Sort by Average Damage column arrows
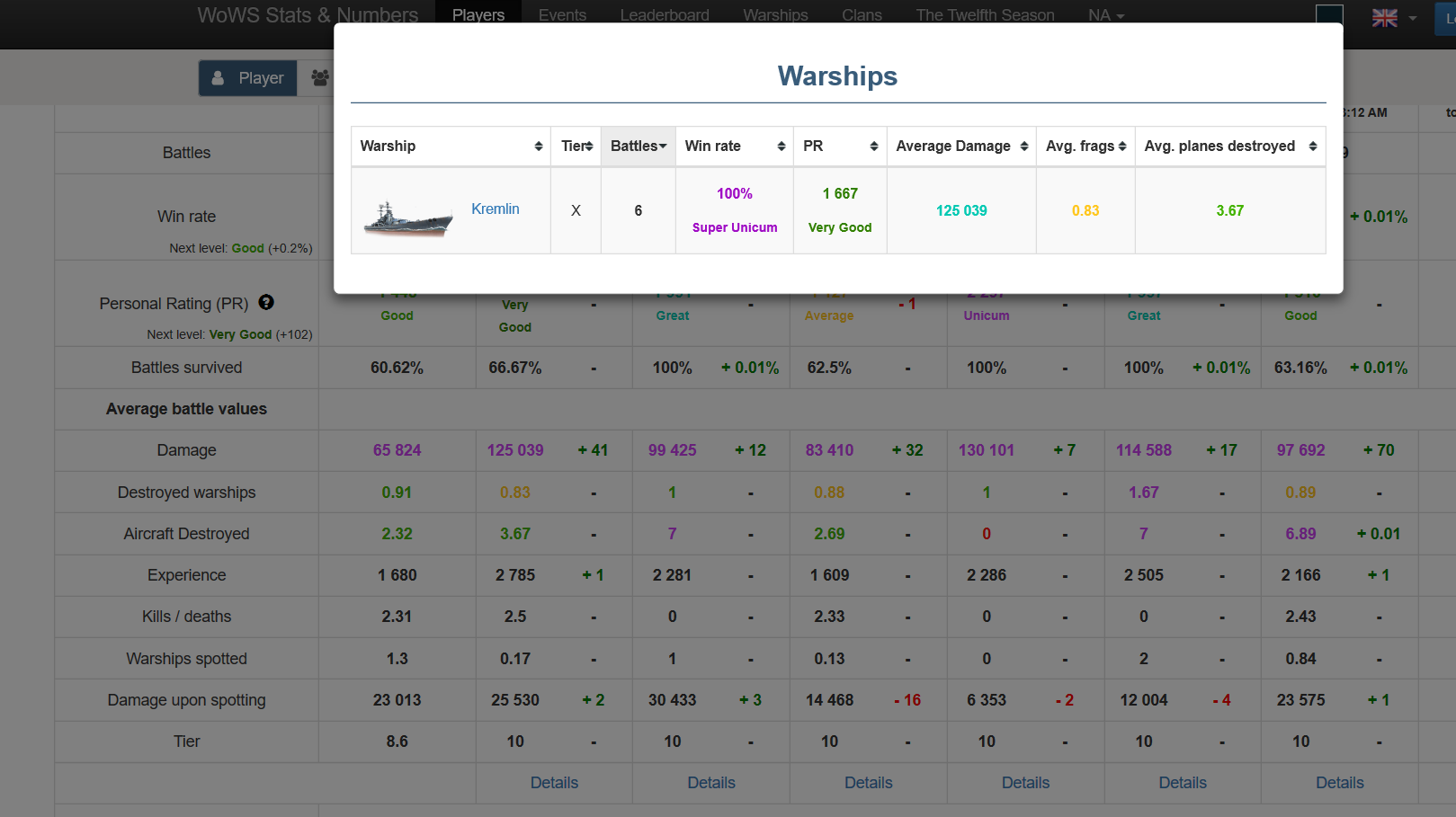1456x817 pixels. pos(1024,147)
